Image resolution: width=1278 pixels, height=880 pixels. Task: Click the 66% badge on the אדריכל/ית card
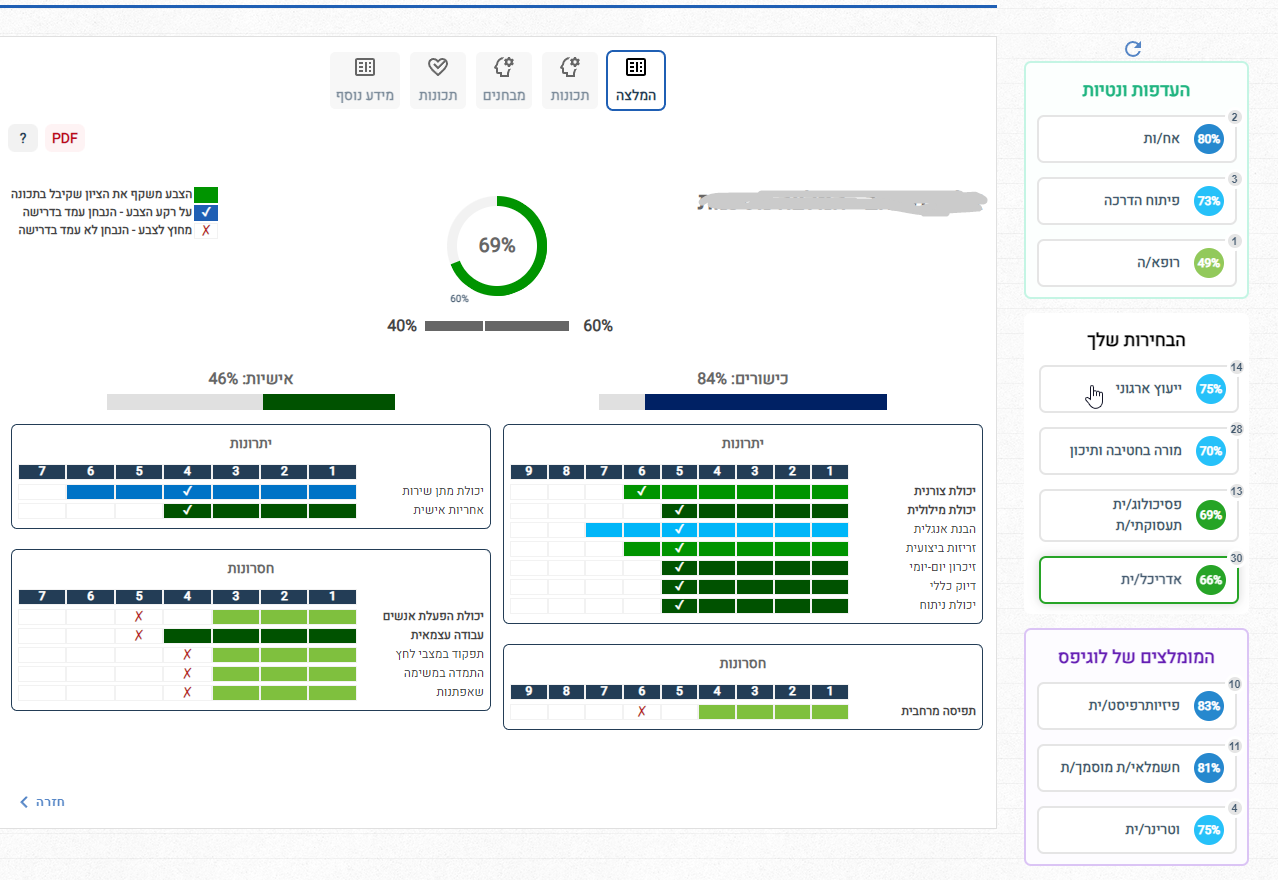coord(1211,580)
